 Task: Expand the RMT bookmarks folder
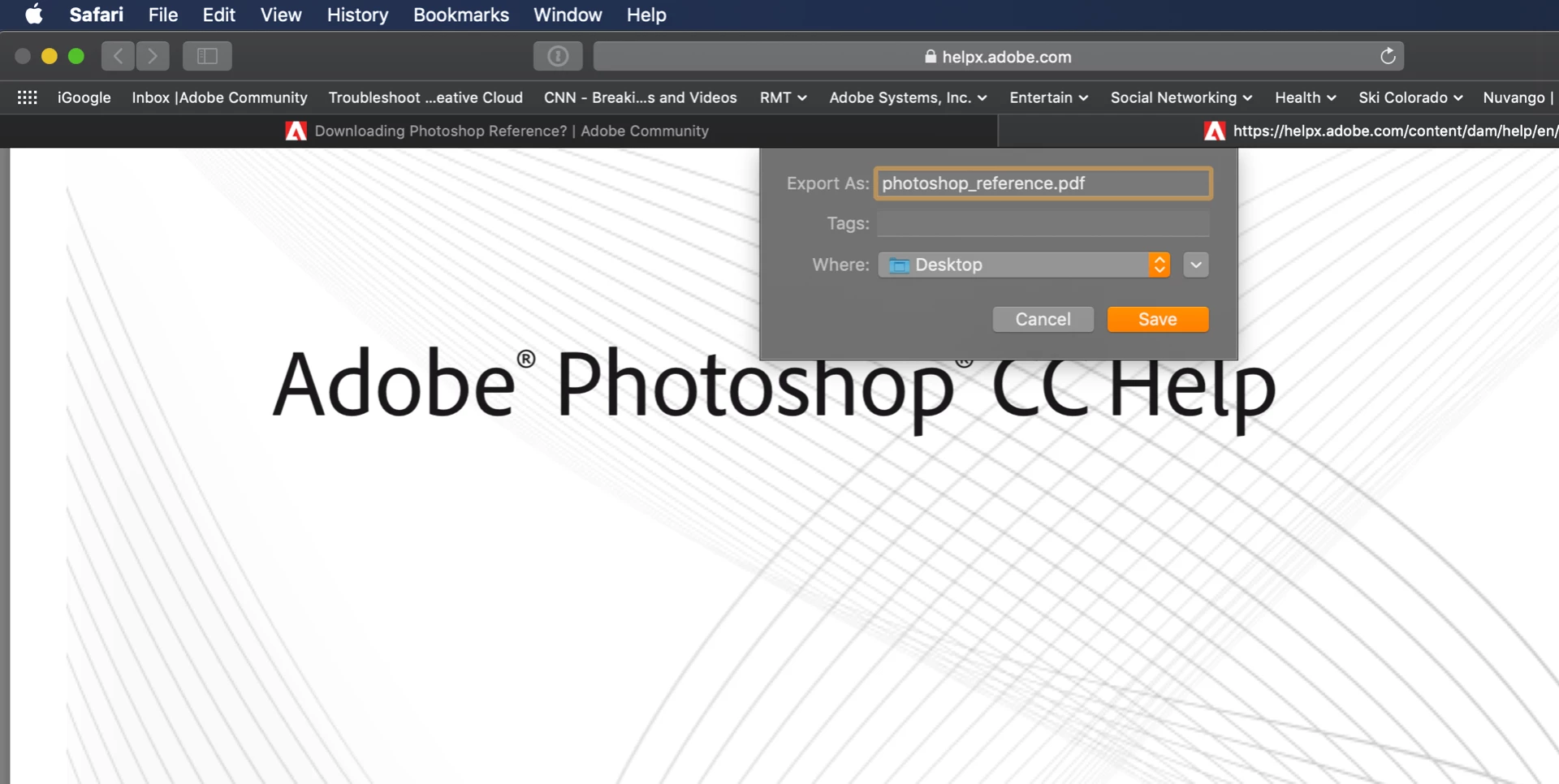point(783,97)
